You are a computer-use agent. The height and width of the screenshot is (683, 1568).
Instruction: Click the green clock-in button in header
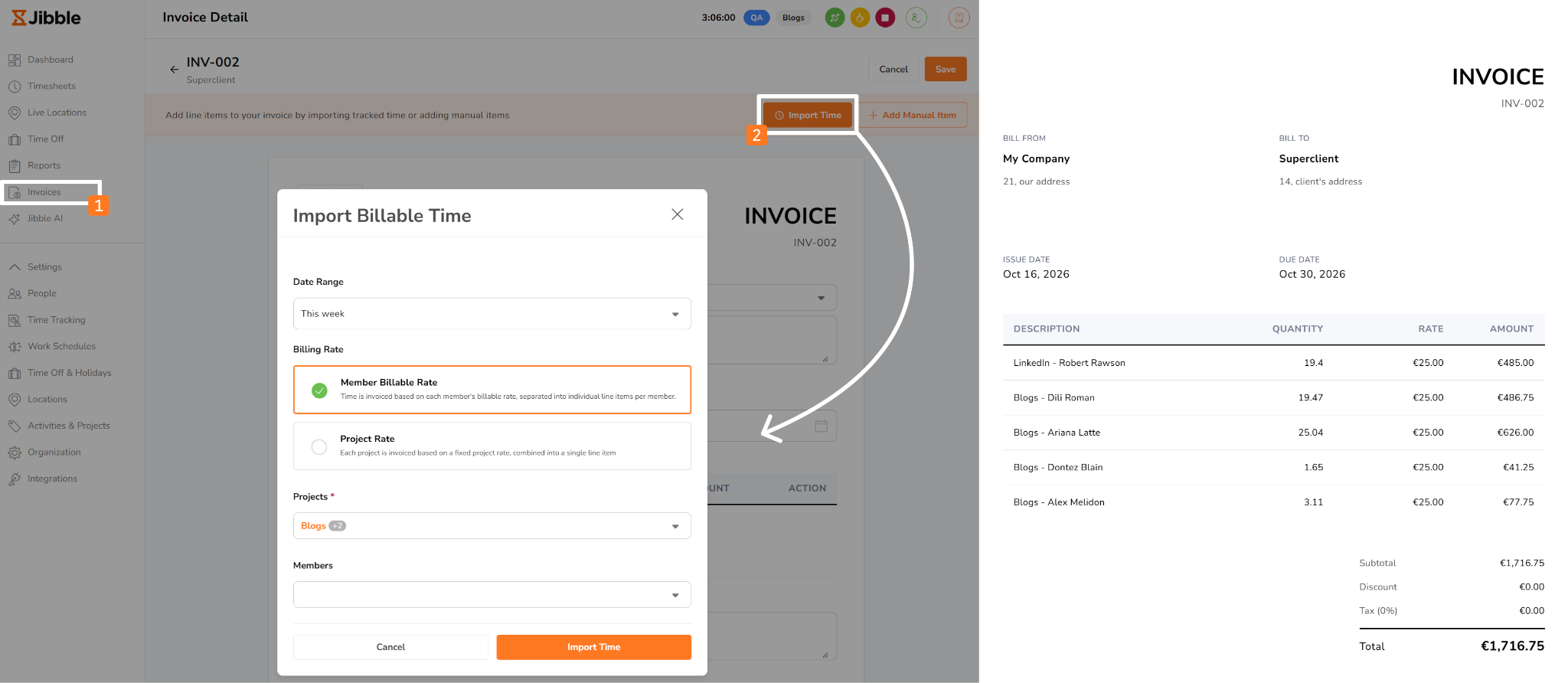(835, 18)
